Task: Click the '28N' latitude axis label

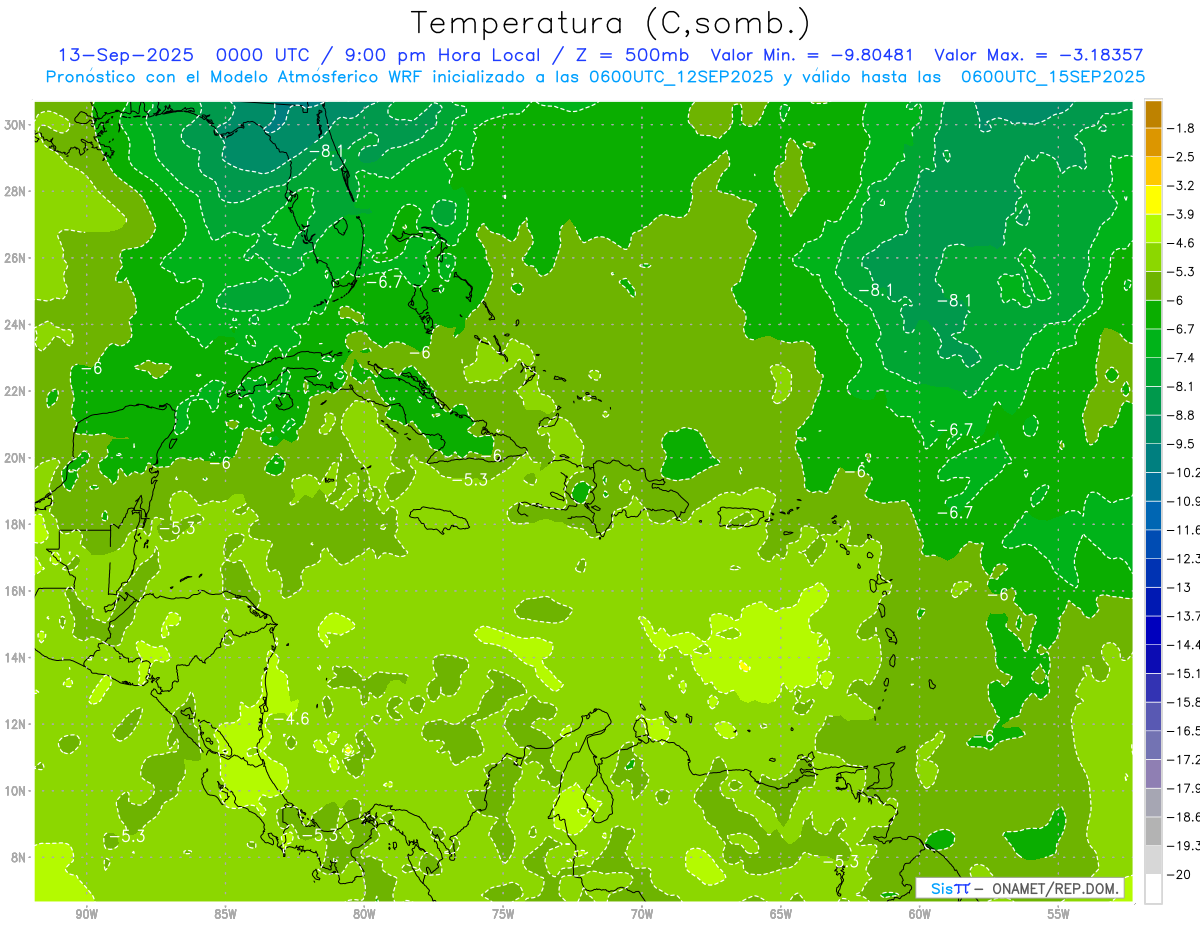Action: [15, 191]
